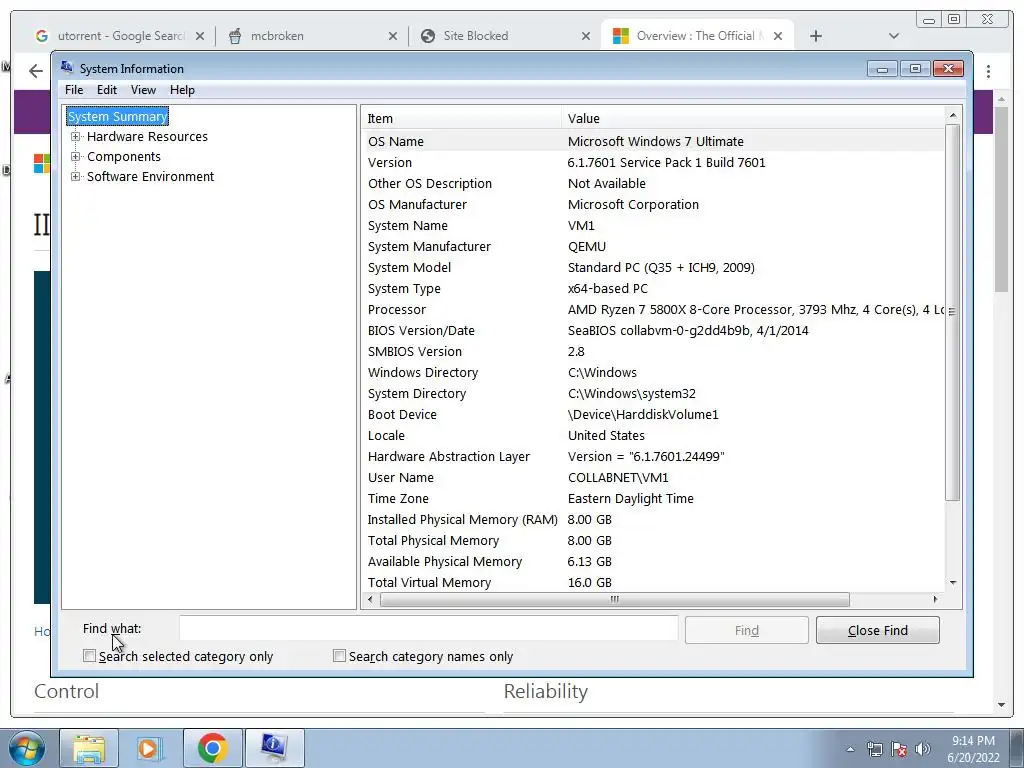
Task: Select the System Model row
Action: coord(653,268)
